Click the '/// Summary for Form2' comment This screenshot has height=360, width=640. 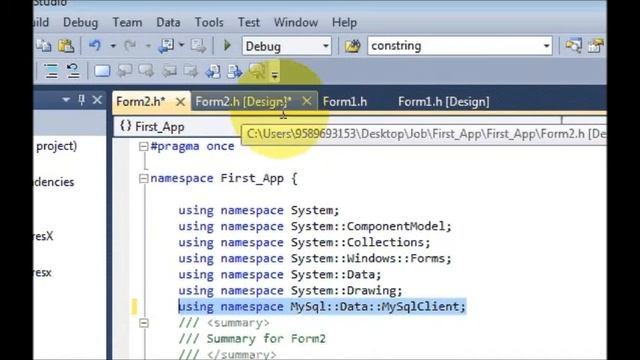coord(252,339)
